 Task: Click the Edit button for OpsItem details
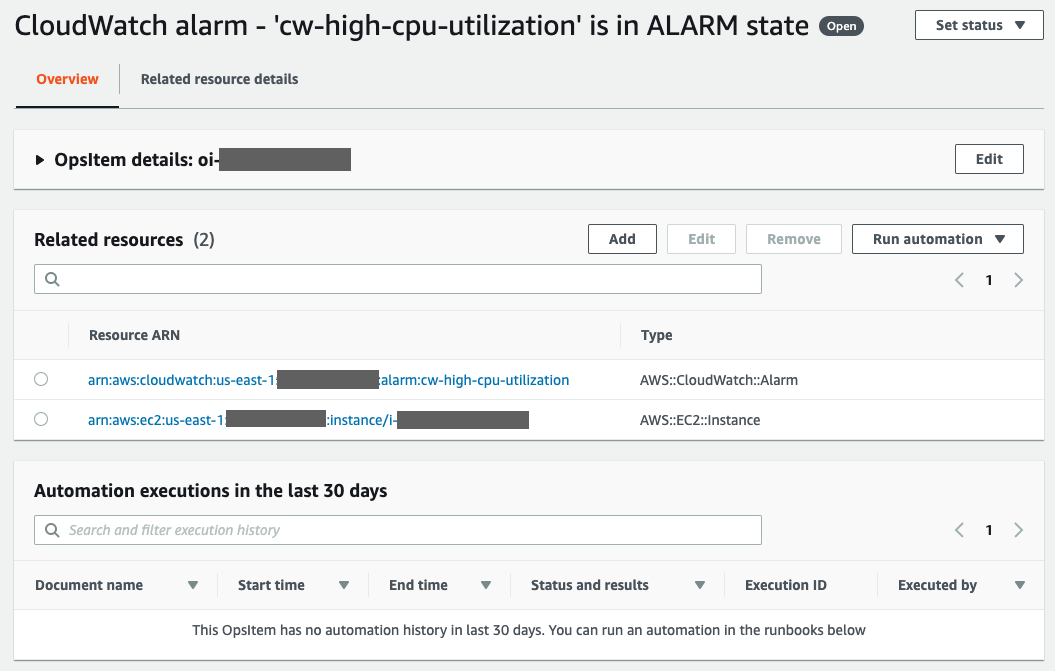[988, 158]
